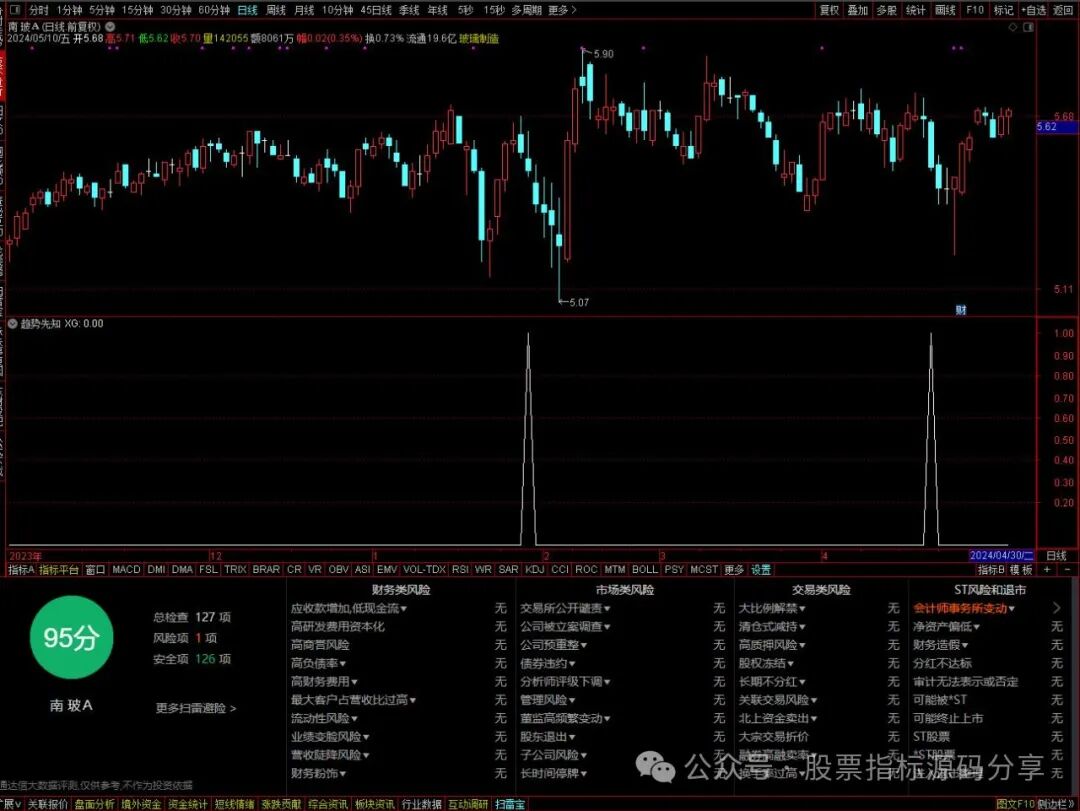The width and height of the screenshot is (1080, 811).
Task: Select the MCST indicator tab
Action: pyautogui.click(x=704, y=570)
